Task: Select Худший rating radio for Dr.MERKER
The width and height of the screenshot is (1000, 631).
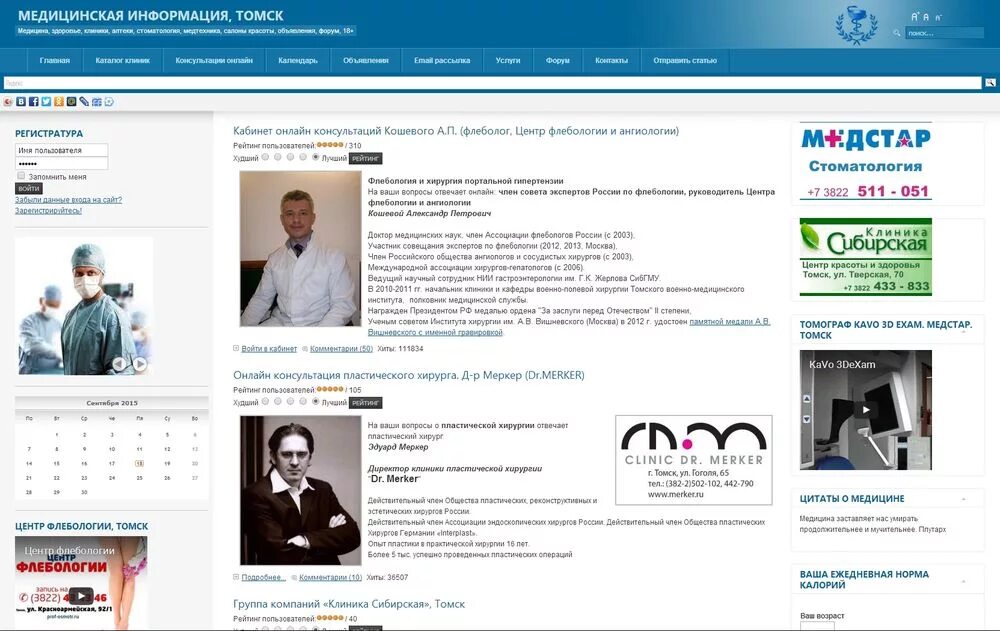Action: [265, 401]
